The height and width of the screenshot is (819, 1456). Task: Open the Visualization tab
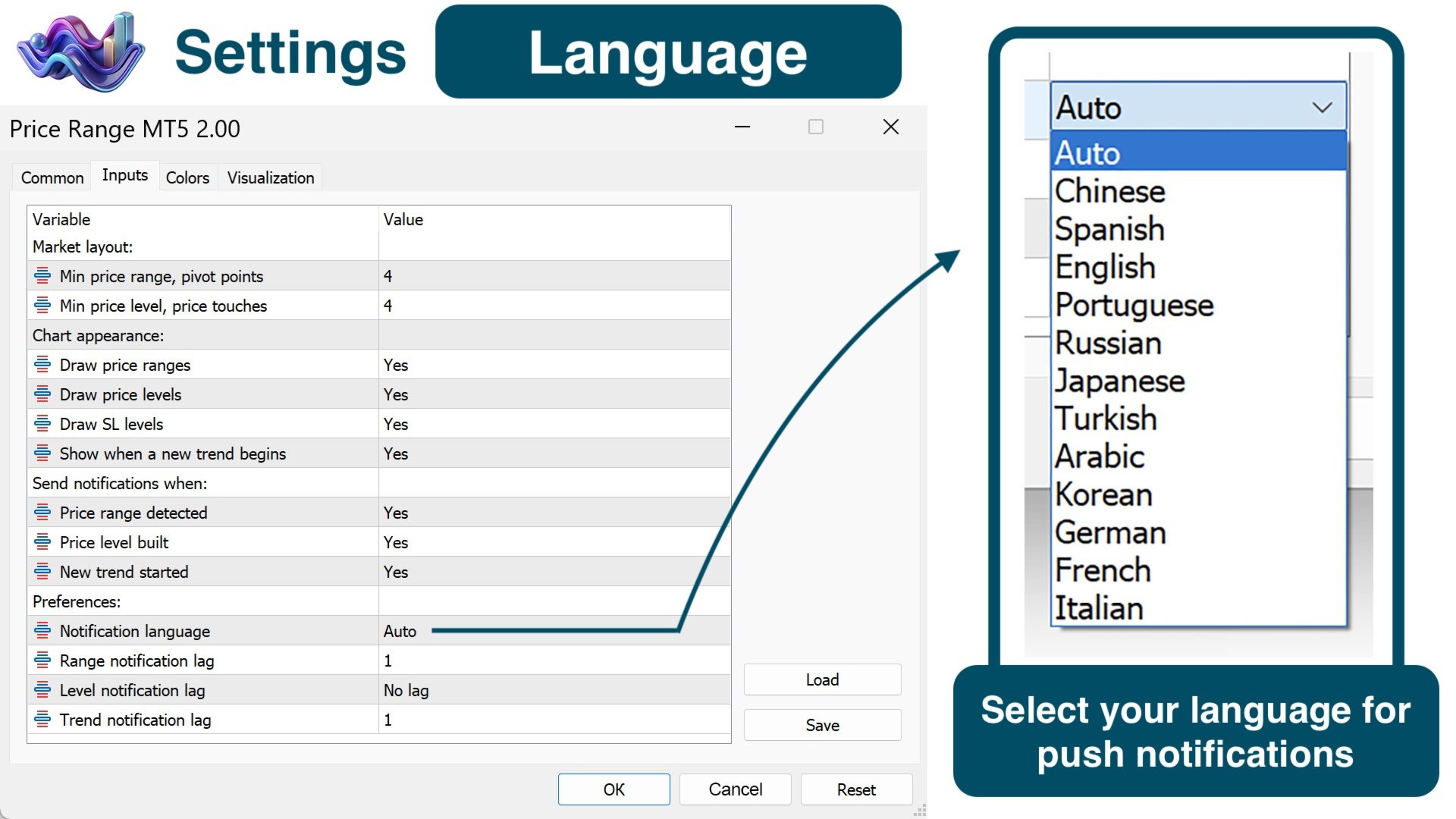271,177
